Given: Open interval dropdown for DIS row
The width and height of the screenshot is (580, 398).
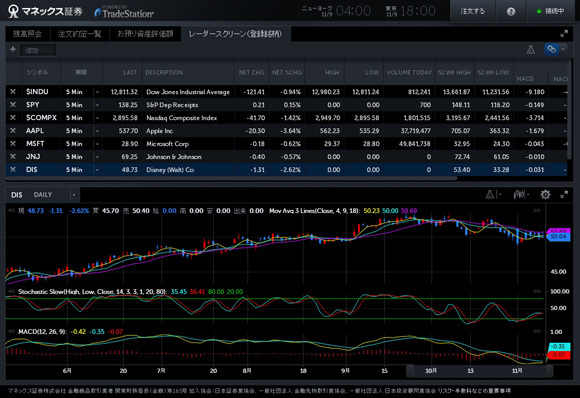Looking at the screenshot, I should [x=97, y=170].
